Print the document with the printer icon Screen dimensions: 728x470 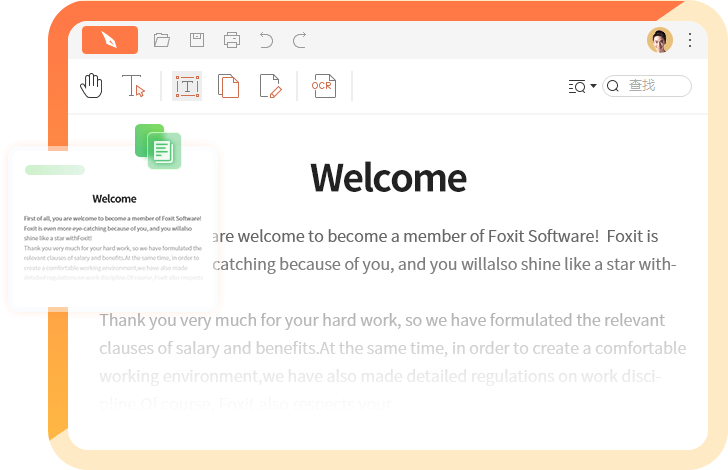pos(232,40)
